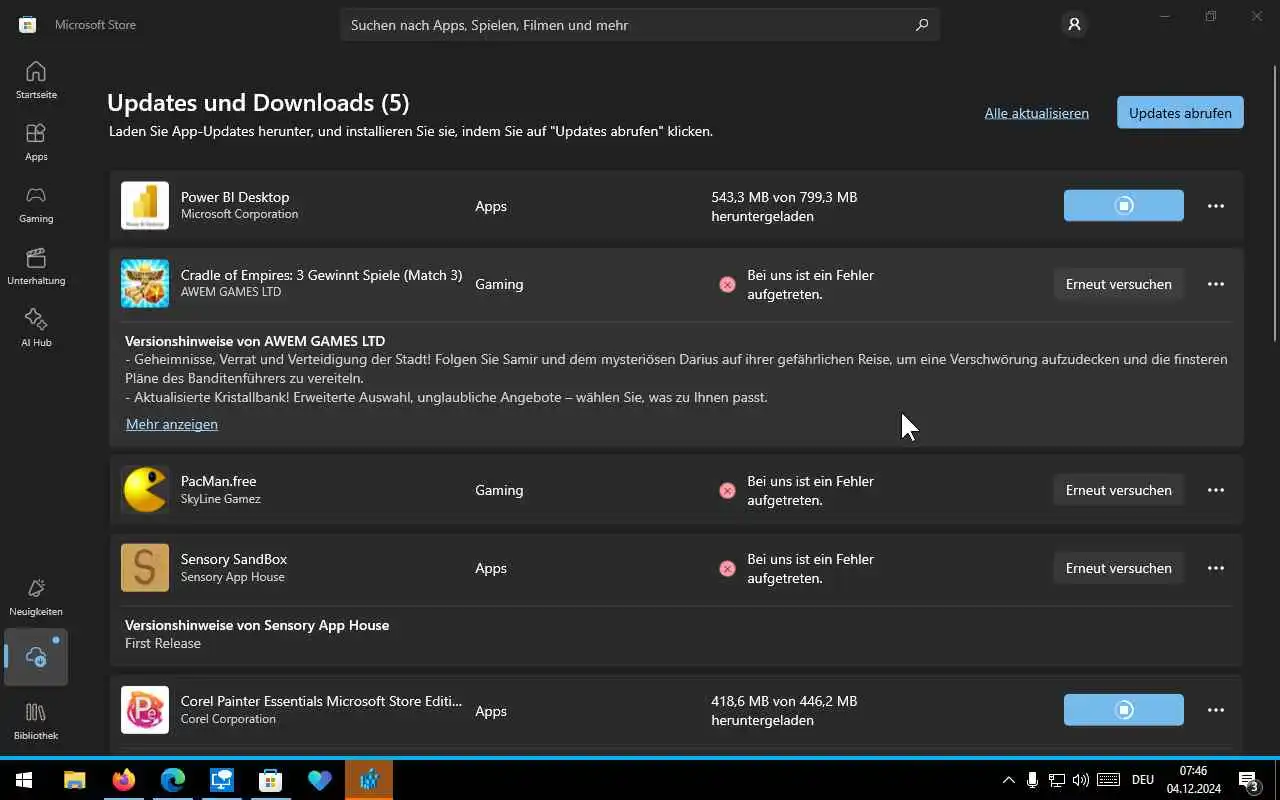Open the Cradle of Empires app icon
Screen dimensions: 1280x800
click(x=145, y=284)
